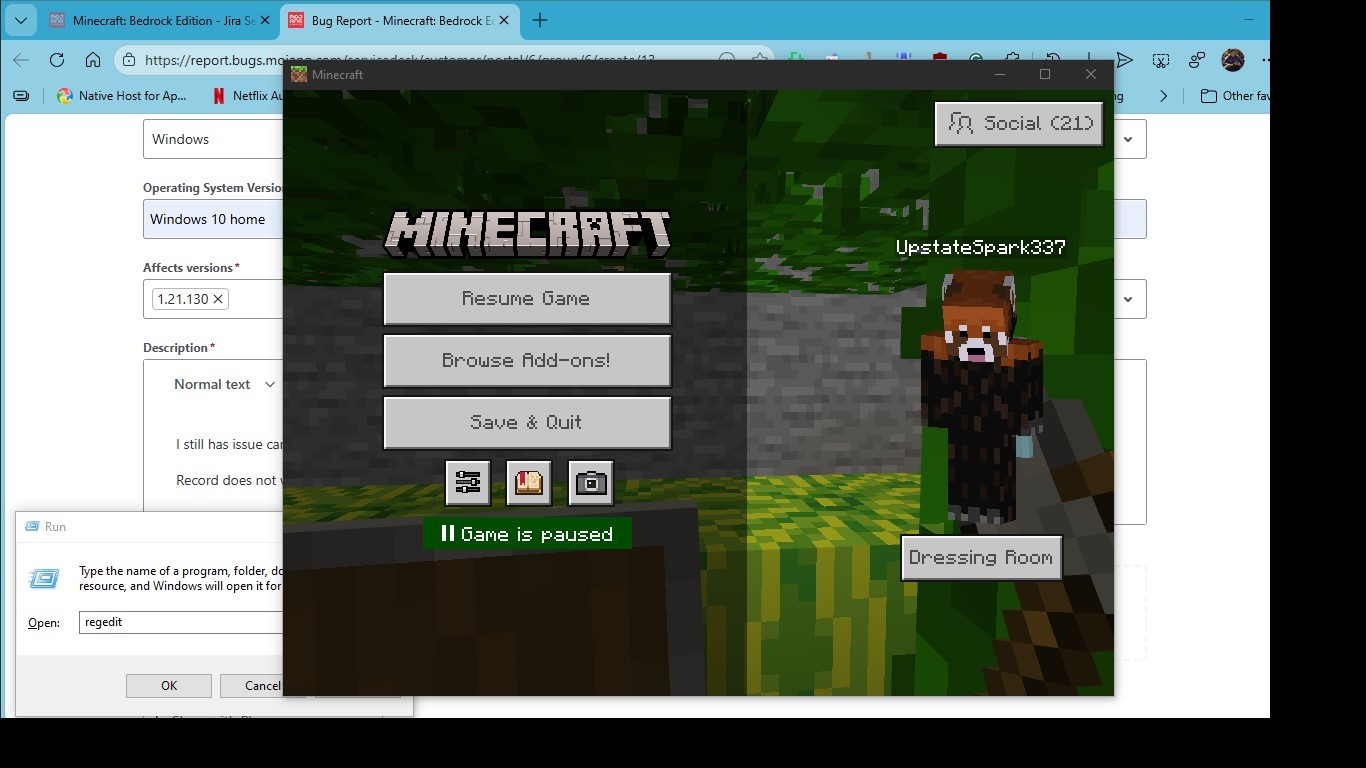Viewport: 1366px width, 768px height.
Task: Open the Native Host bookmark
Action: tap(122, 96)
